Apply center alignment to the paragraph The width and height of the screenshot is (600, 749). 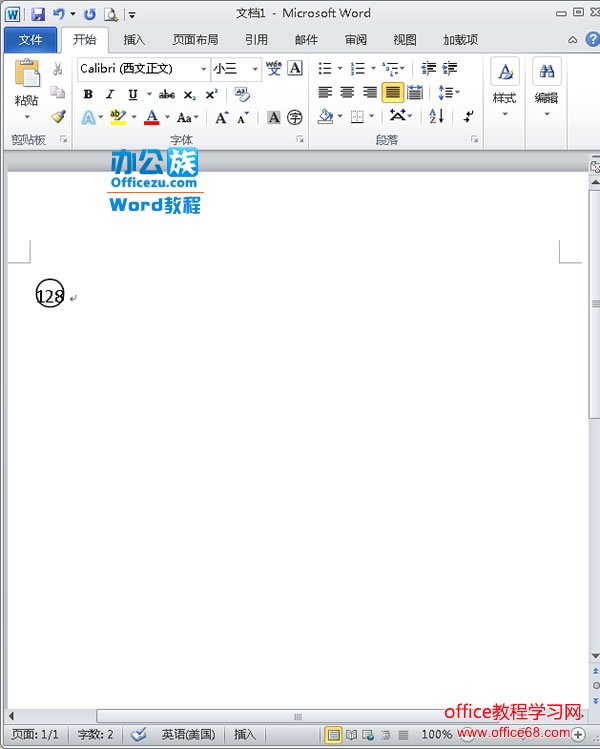pyautogui.click(x=348, y=93)
